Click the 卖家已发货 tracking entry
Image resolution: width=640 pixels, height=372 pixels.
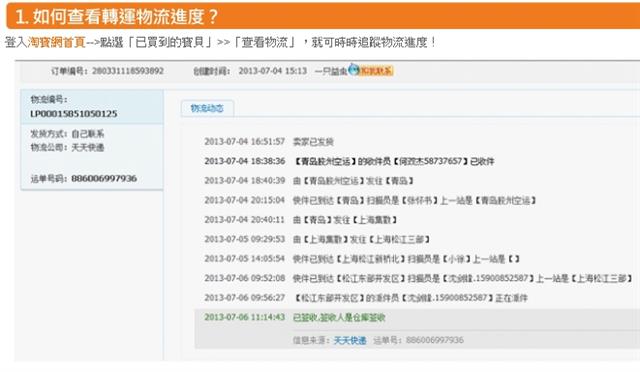tap(269, 142)
